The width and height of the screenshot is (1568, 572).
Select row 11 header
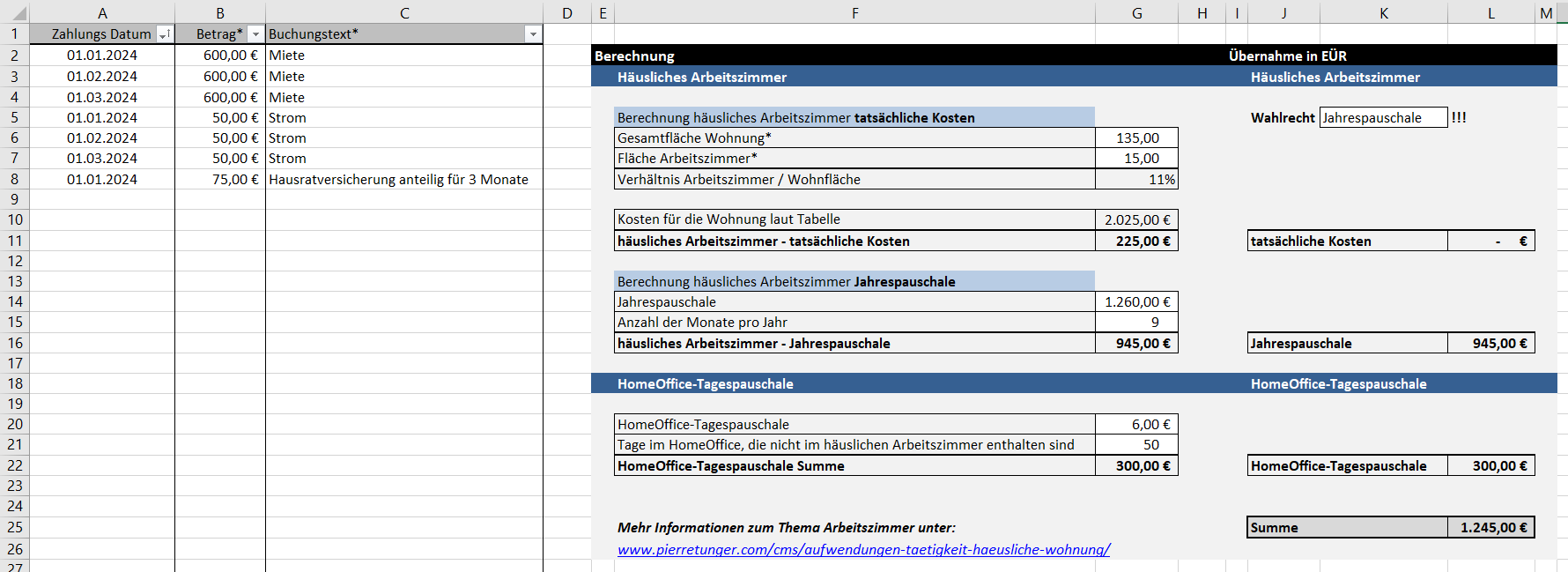tap(15, 241)
